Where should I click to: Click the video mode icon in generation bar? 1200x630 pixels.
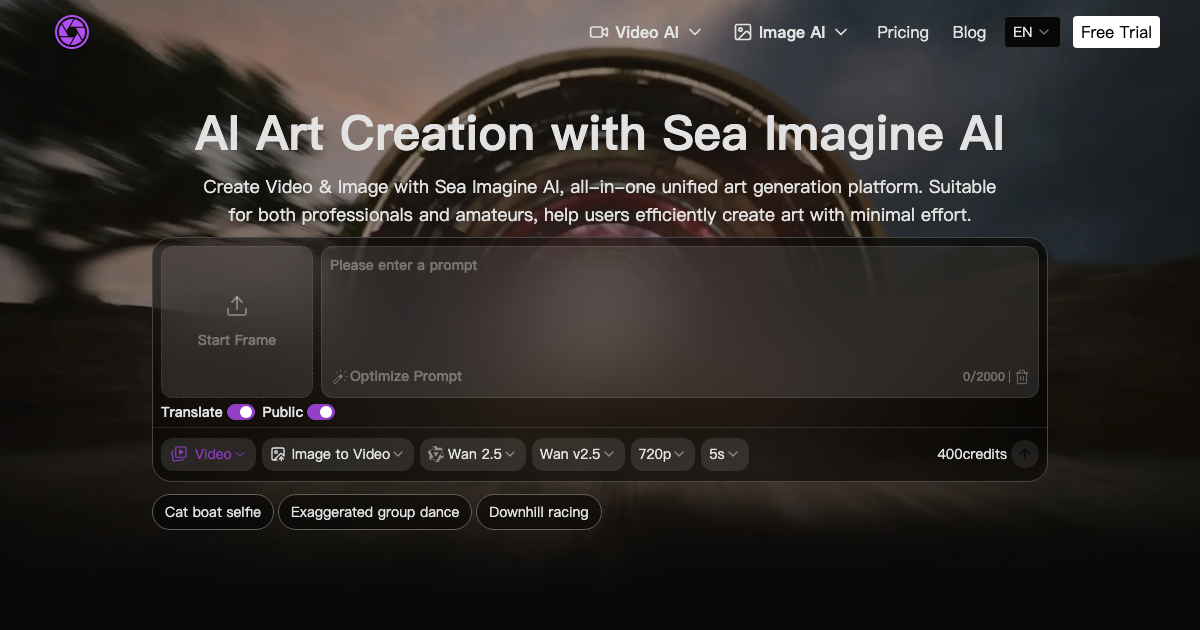(178, 454)
